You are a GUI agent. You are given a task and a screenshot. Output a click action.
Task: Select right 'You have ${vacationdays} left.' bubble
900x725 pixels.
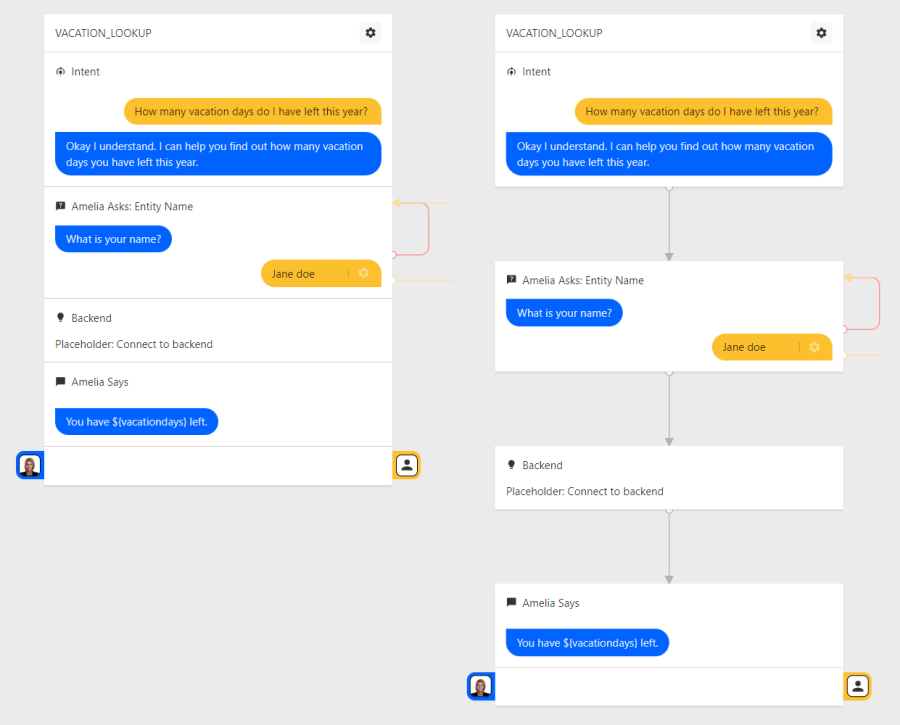587,642
